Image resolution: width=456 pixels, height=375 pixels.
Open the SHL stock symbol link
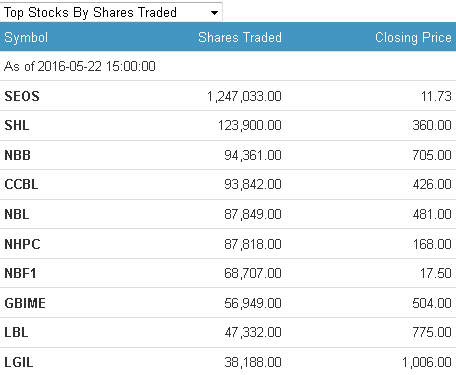(x=17, y=125)
